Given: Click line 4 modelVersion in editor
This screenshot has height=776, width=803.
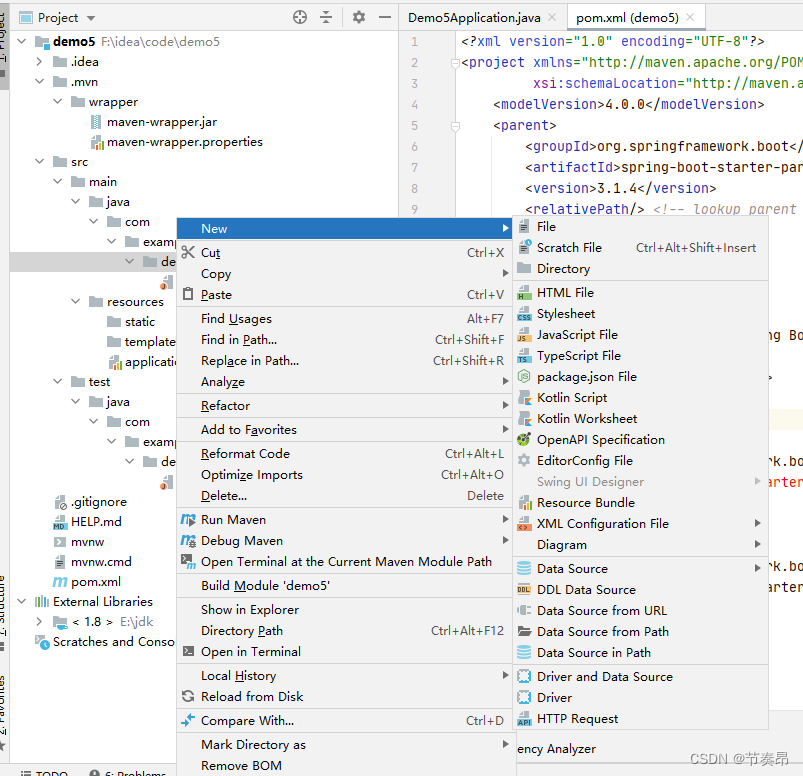Looking at the screenshot, I should [628, 104].
